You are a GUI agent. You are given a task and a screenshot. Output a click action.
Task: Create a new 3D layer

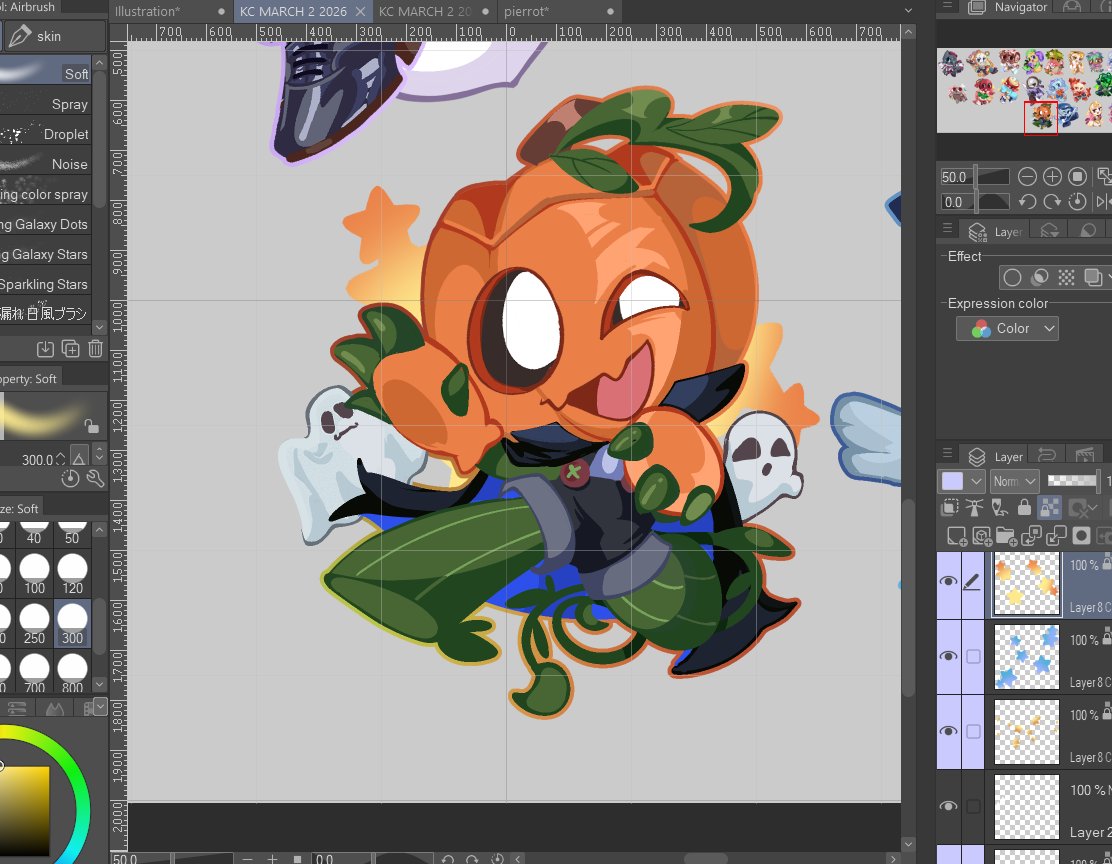point(982,536)
